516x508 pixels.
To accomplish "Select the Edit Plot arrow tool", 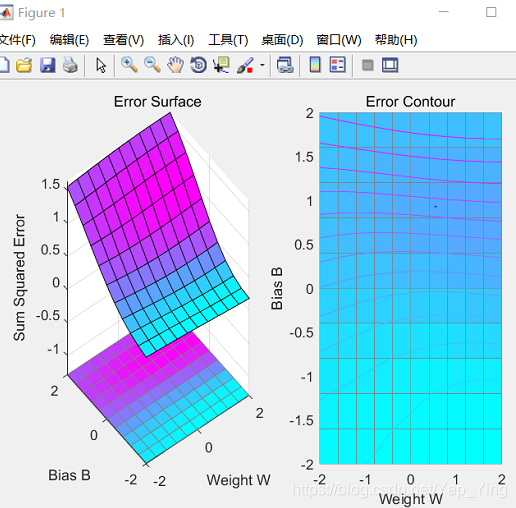I will 101,65.
